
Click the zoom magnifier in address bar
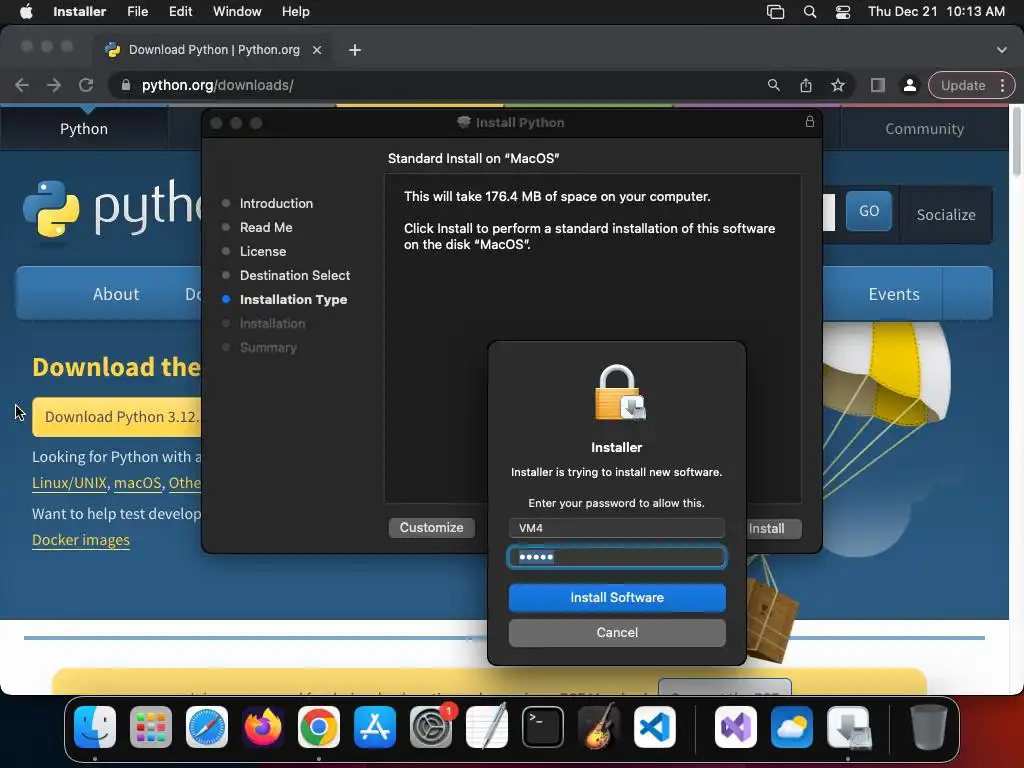click(x=774, y=85)
